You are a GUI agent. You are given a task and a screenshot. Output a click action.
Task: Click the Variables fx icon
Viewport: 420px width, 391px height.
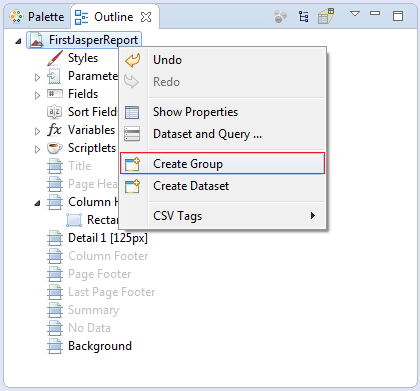[54, 130]
